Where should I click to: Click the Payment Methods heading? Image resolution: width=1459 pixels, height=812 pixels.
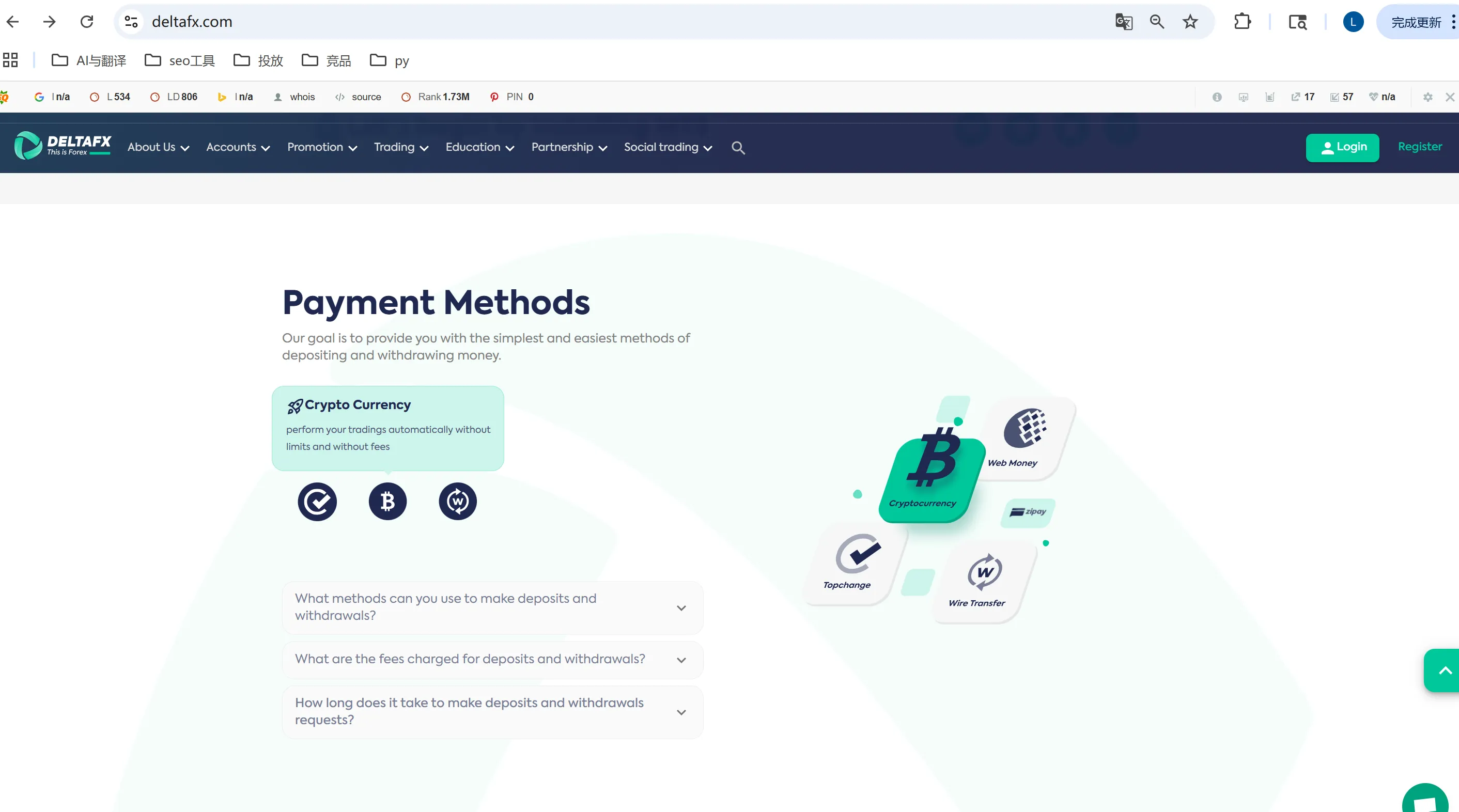click(x=436, y=302)
